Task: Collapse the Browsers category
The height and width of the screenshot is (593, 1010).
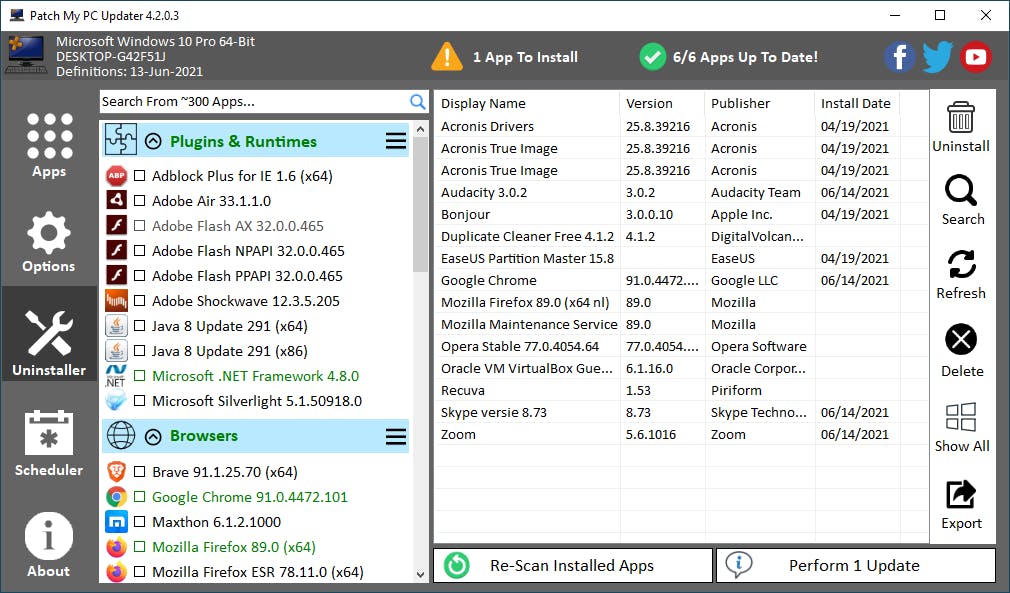Action: tap(153, 437)
